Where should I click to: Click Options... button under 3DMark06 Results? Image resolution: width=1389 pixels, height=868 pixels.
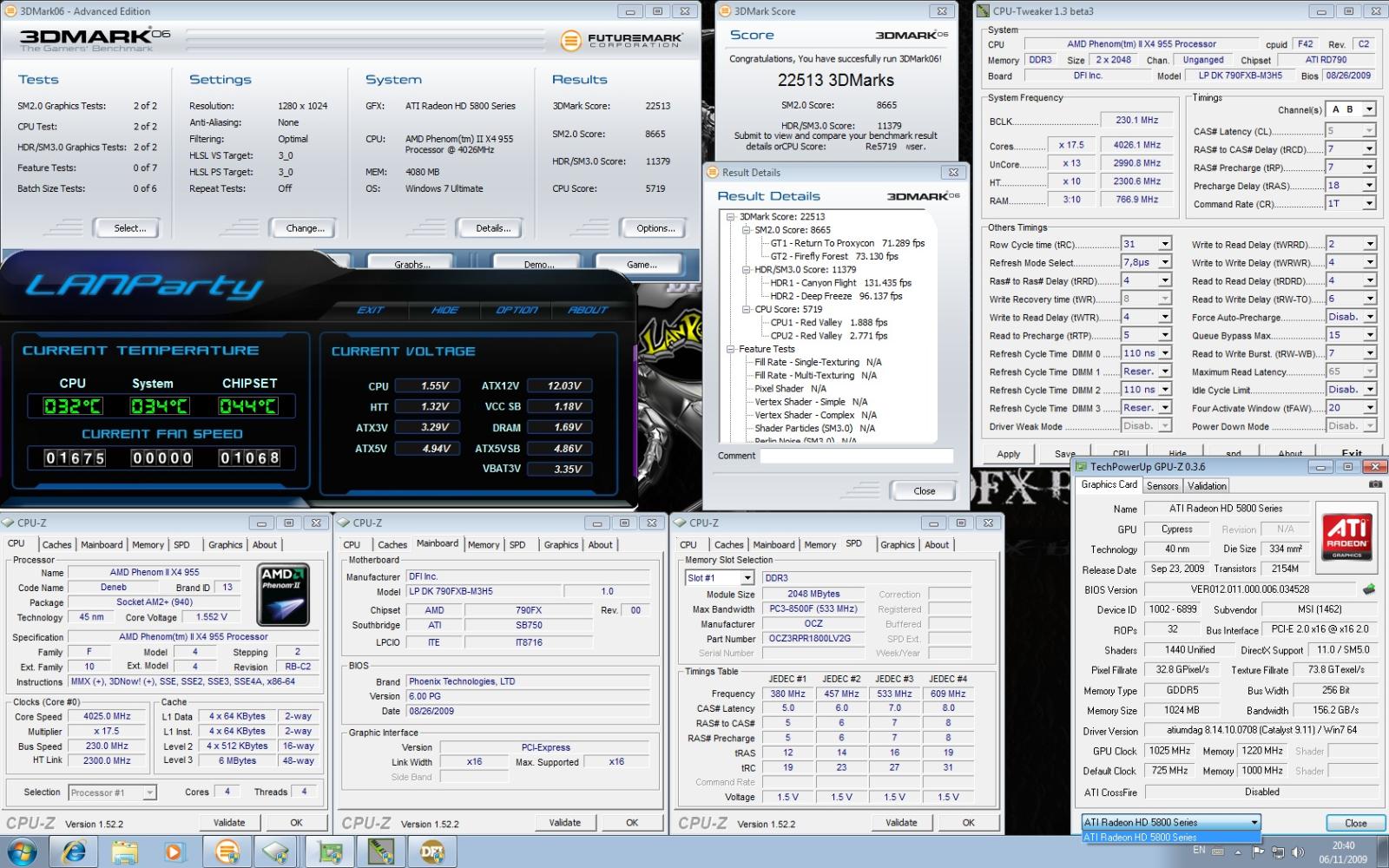[x=655, y=228]
